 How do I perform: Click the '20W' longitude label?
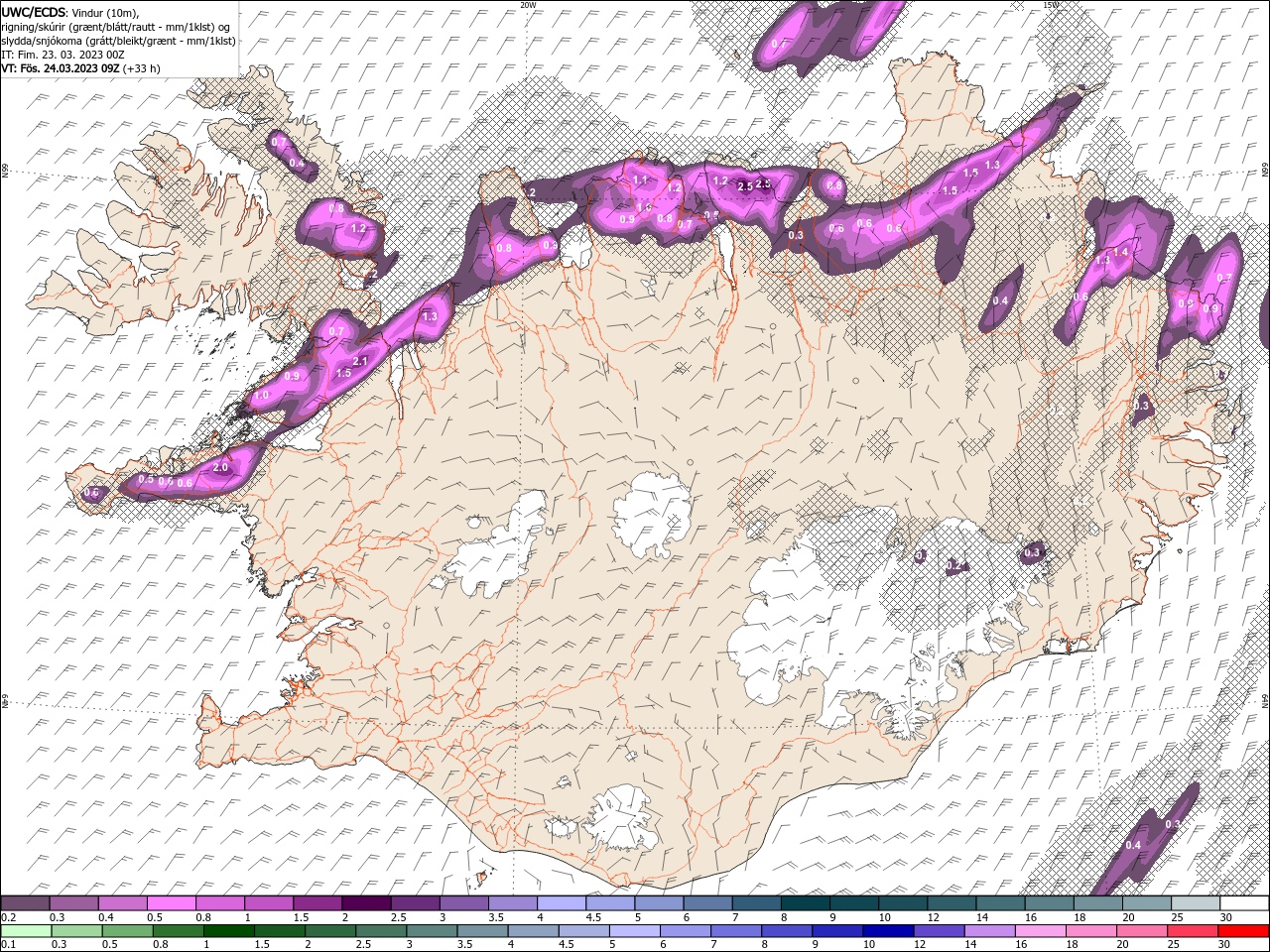(528, 4)
